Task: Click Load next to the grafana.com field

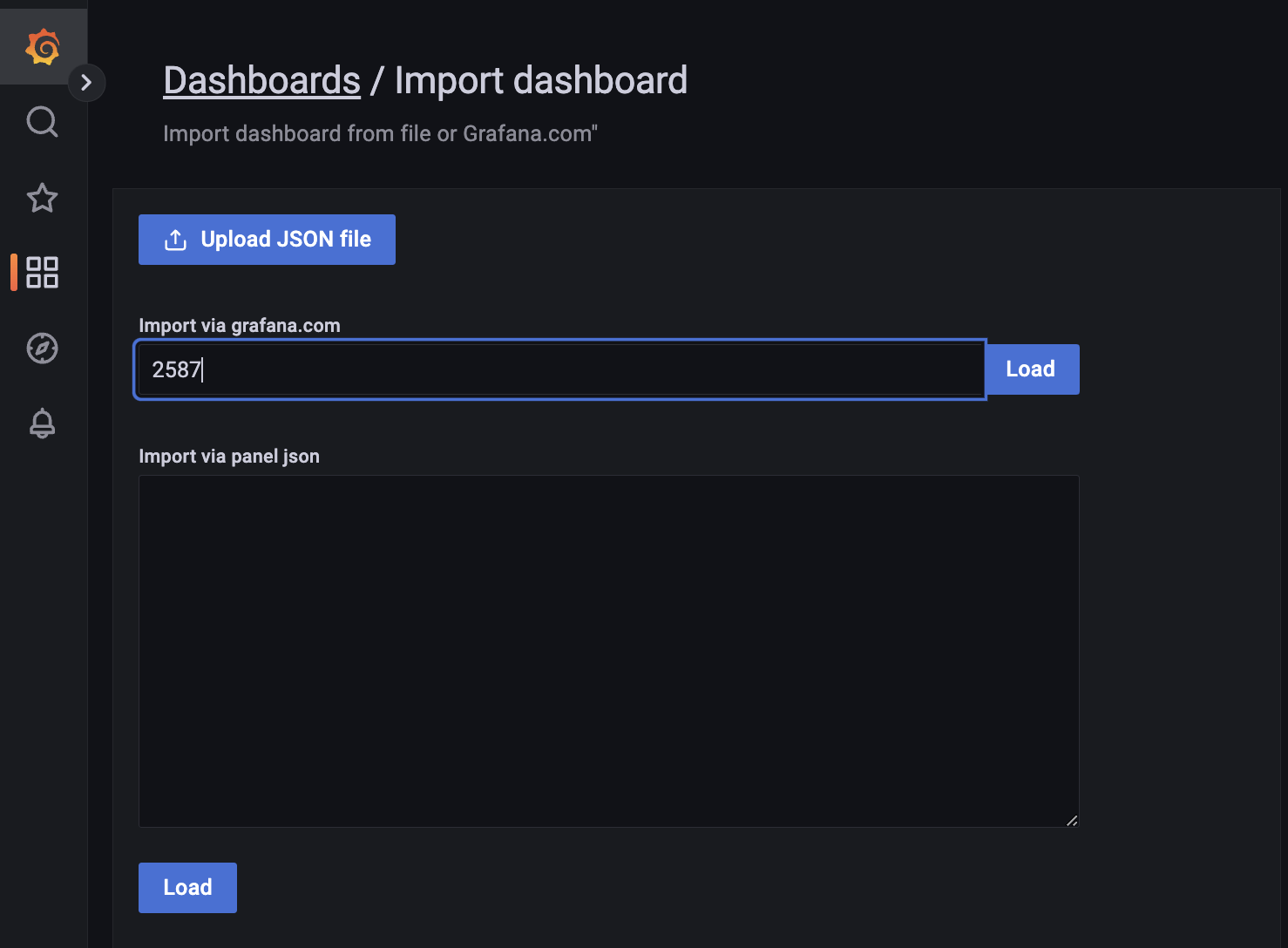Action: click(x=1032, y=369)
